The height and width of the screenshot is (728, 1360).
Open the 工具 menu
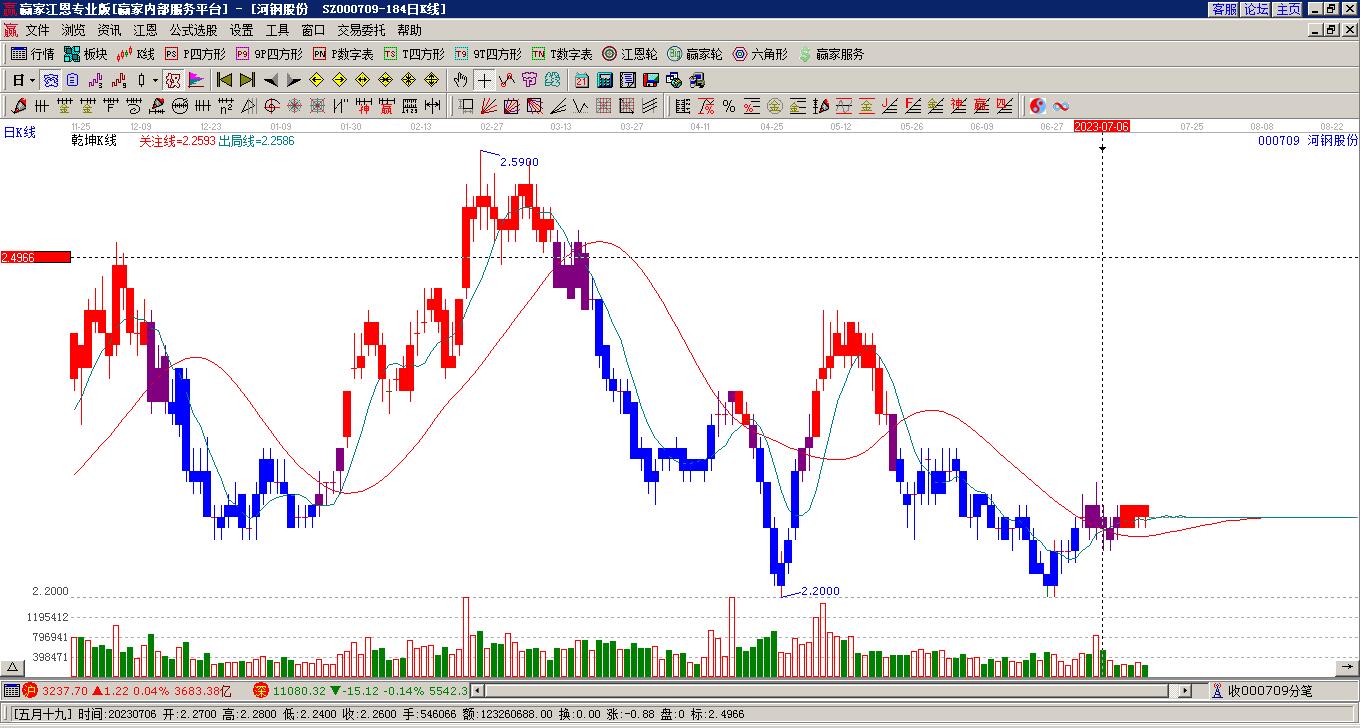point(277,31)
